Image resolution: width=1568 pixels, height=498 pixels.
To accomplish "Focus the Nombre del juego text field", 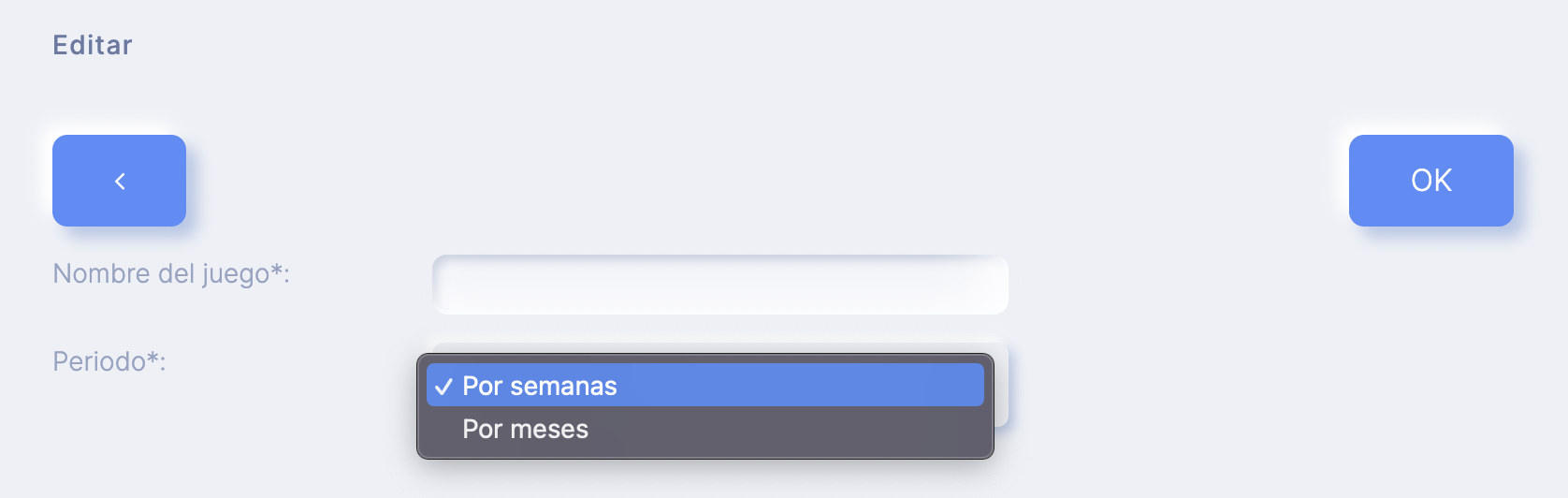I will click(720, 285).
